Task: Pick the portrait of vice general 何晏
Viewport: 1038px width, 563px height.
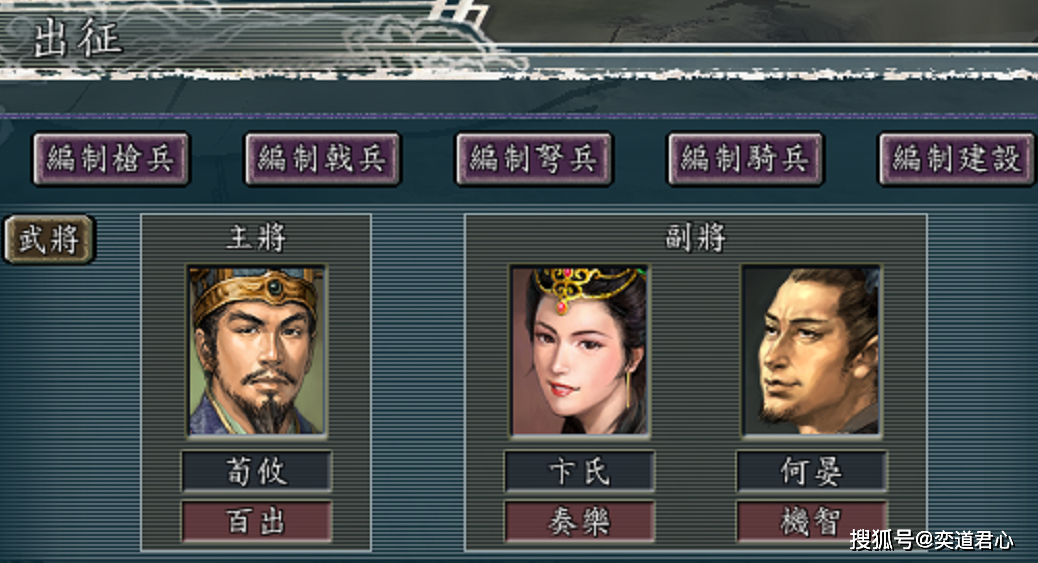Action: pyautogui.click(x=812, y=351)
